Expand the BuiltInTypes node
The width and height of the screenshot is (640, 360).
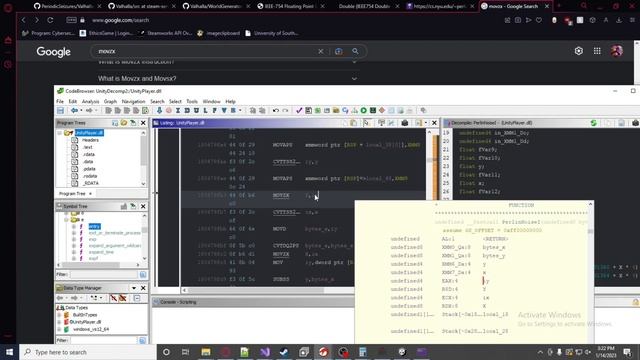pos(60,315)
